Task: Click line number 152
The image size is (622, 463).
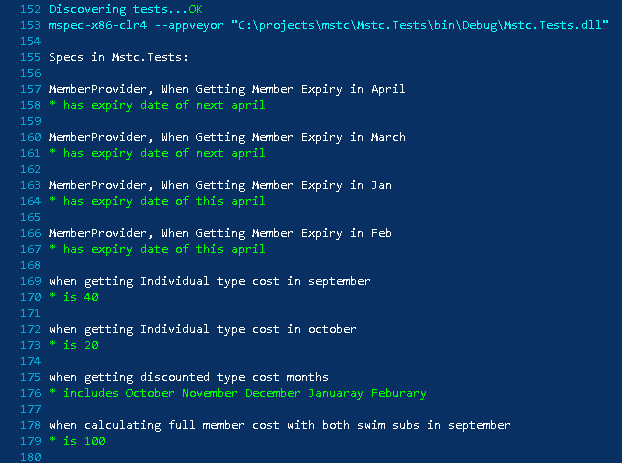Action: [31, 9]
